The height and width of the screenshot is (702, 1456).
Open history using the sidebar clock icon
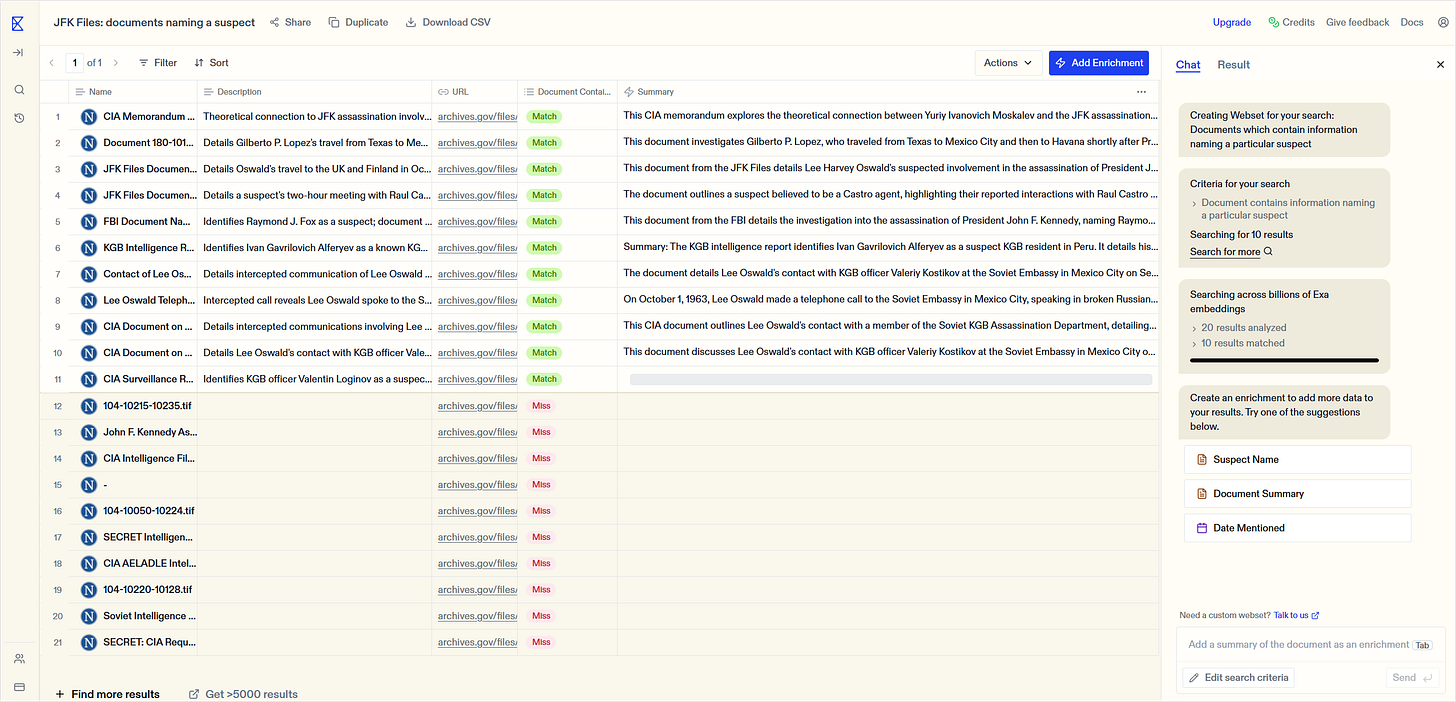click(19, 118)
